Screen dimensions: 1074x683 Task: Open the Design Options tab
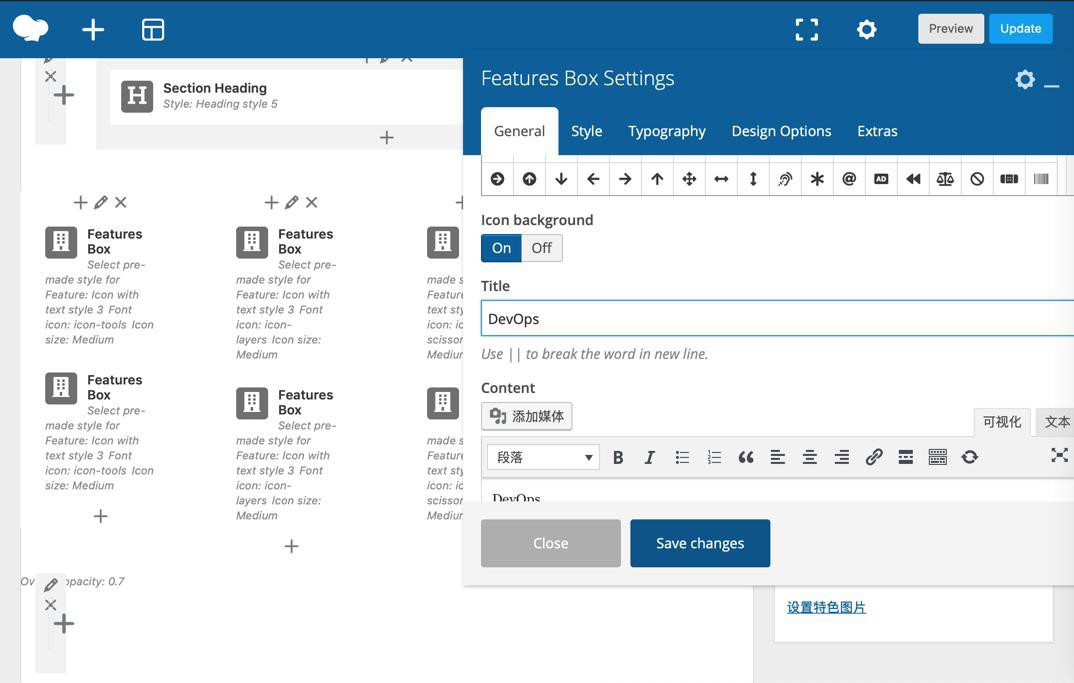[x=781, y=131]
